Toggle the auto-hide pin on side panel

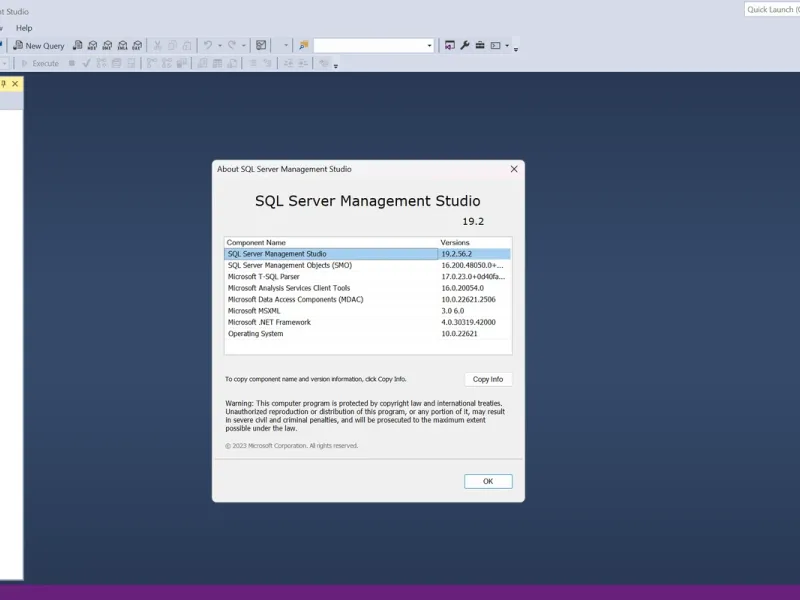point(4,84)
